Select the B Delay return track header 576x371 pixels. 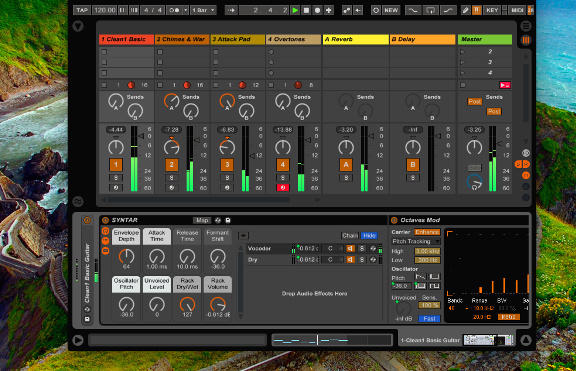pos(422,39)
